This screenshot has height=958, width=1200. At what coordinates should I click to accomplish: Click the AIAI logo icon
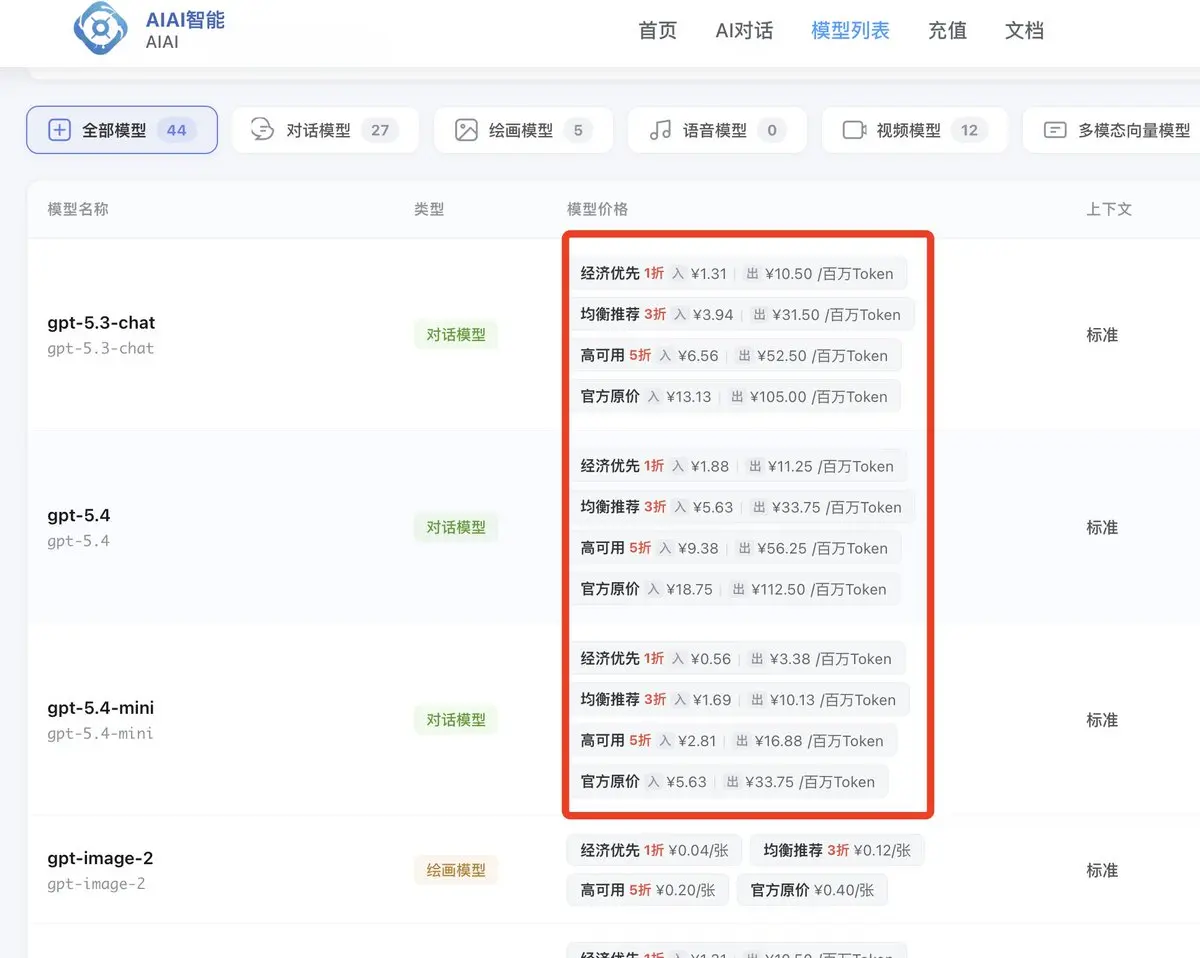click(x=101, y=29)
